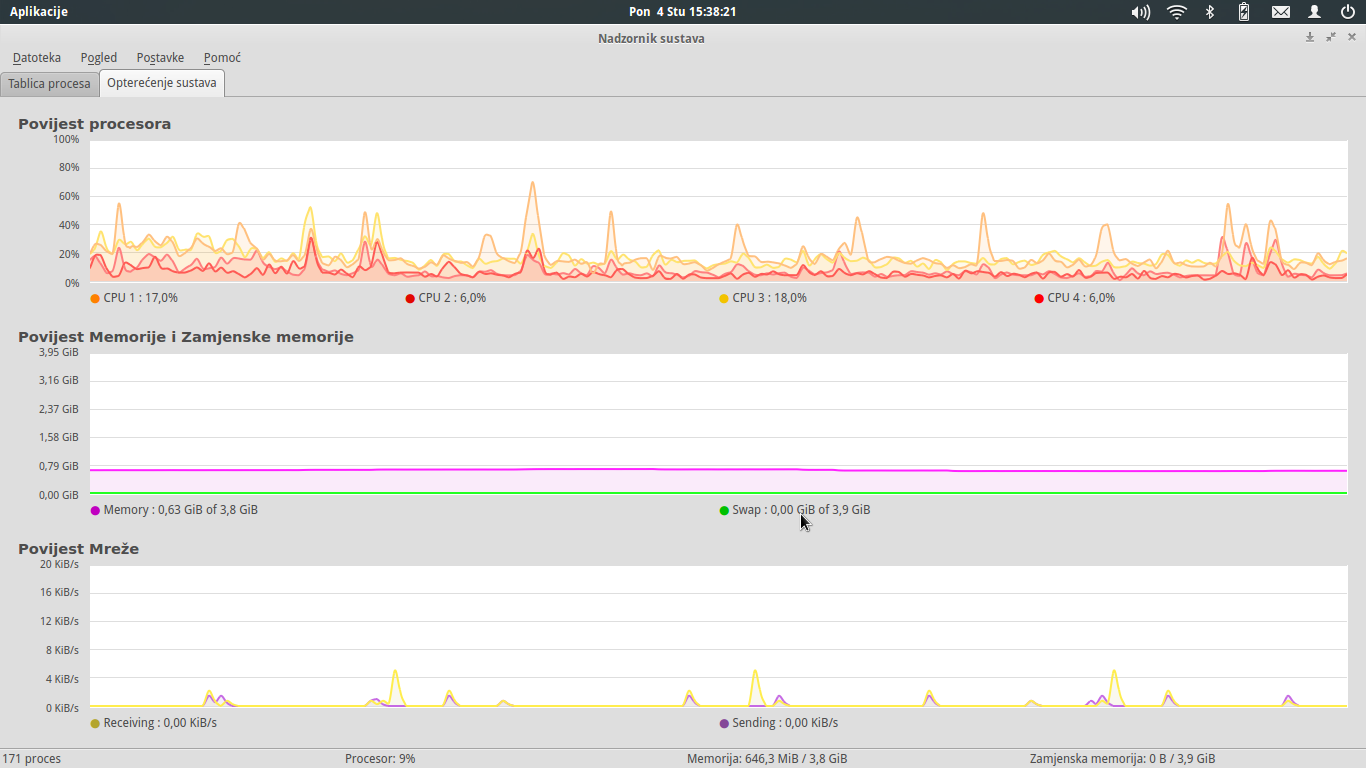Click the Aplikacije launcher button
The height and width of the screenshot is (768, 1366).
[39, 12]
